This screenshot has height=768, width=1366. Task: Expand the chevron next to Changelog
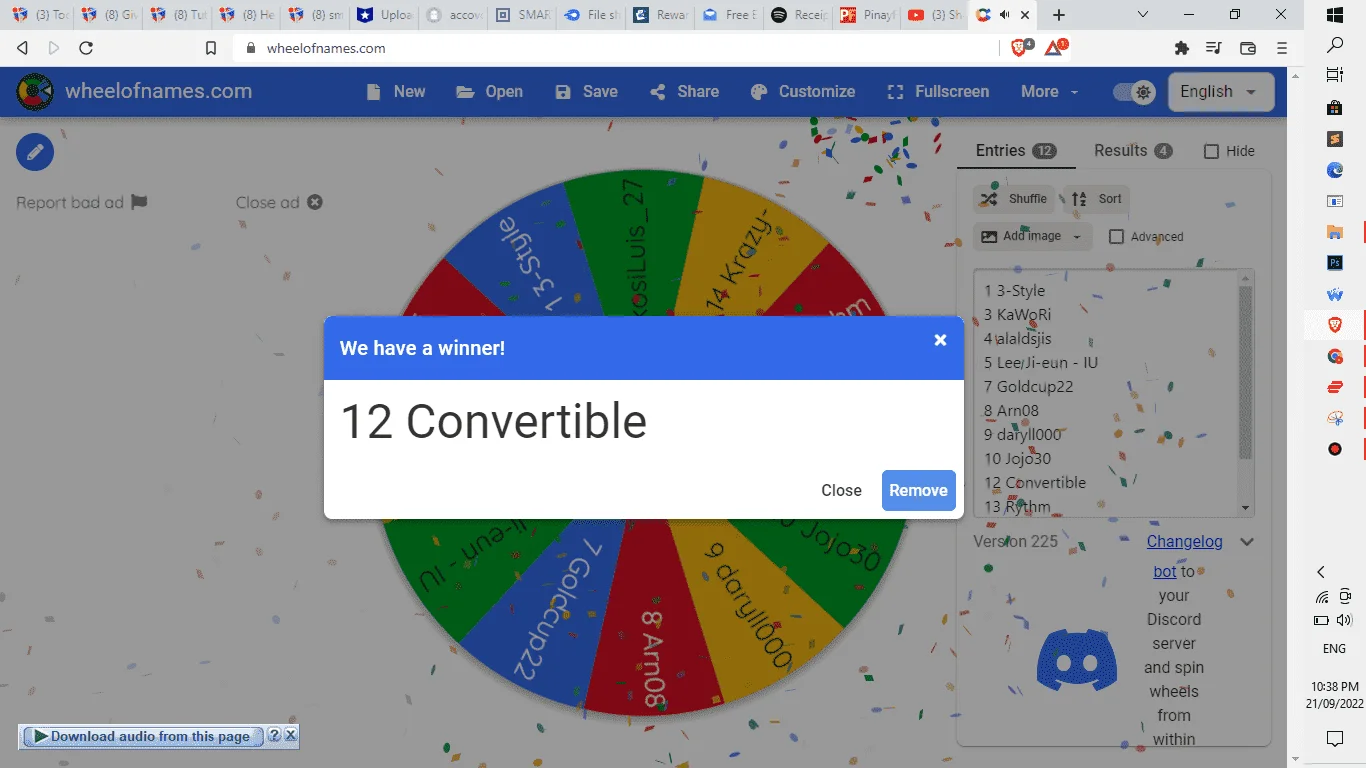pos(1247,542)
